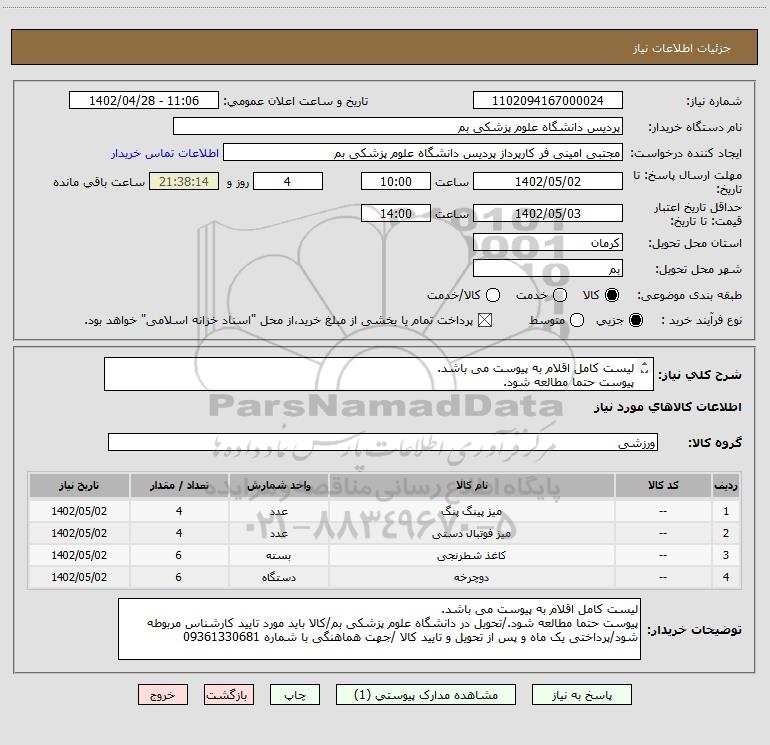Click the response deadline date 1402/05/02 field
This screenshot has height=745, width=770.
point(548,181)
